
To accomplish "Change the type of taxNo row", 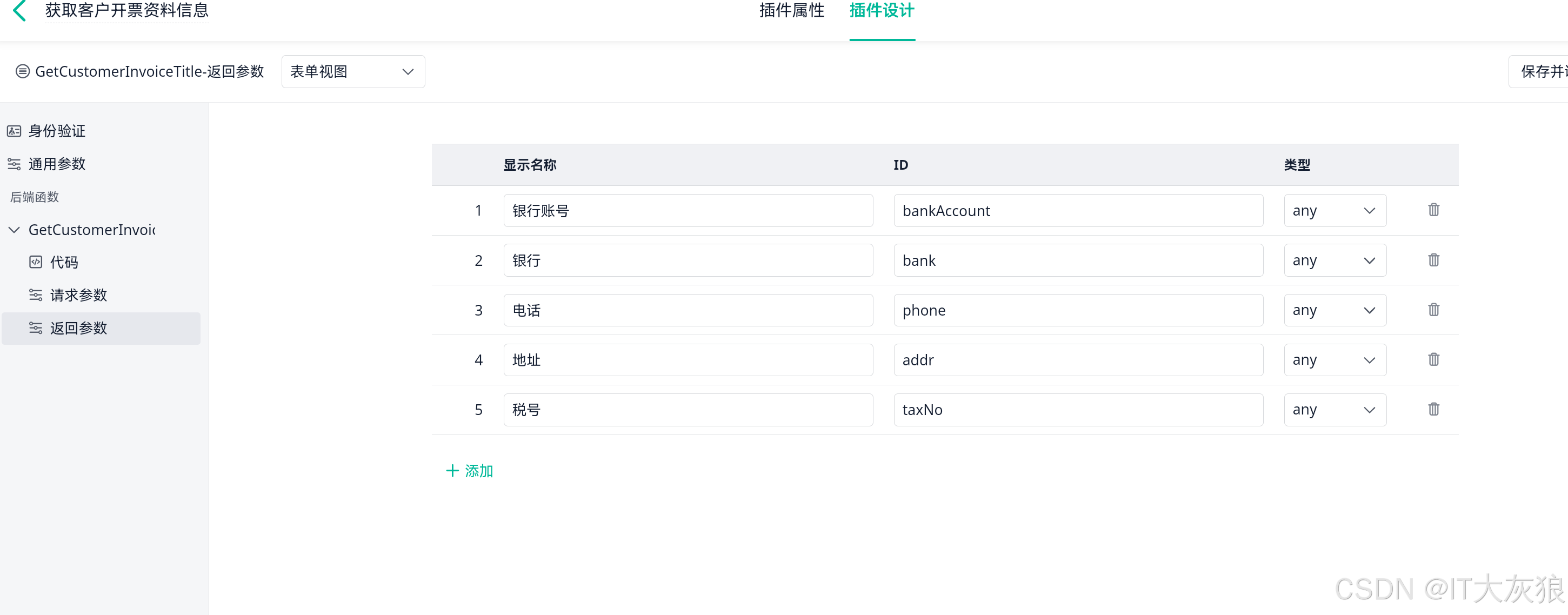I will (x=1335, y=410).
